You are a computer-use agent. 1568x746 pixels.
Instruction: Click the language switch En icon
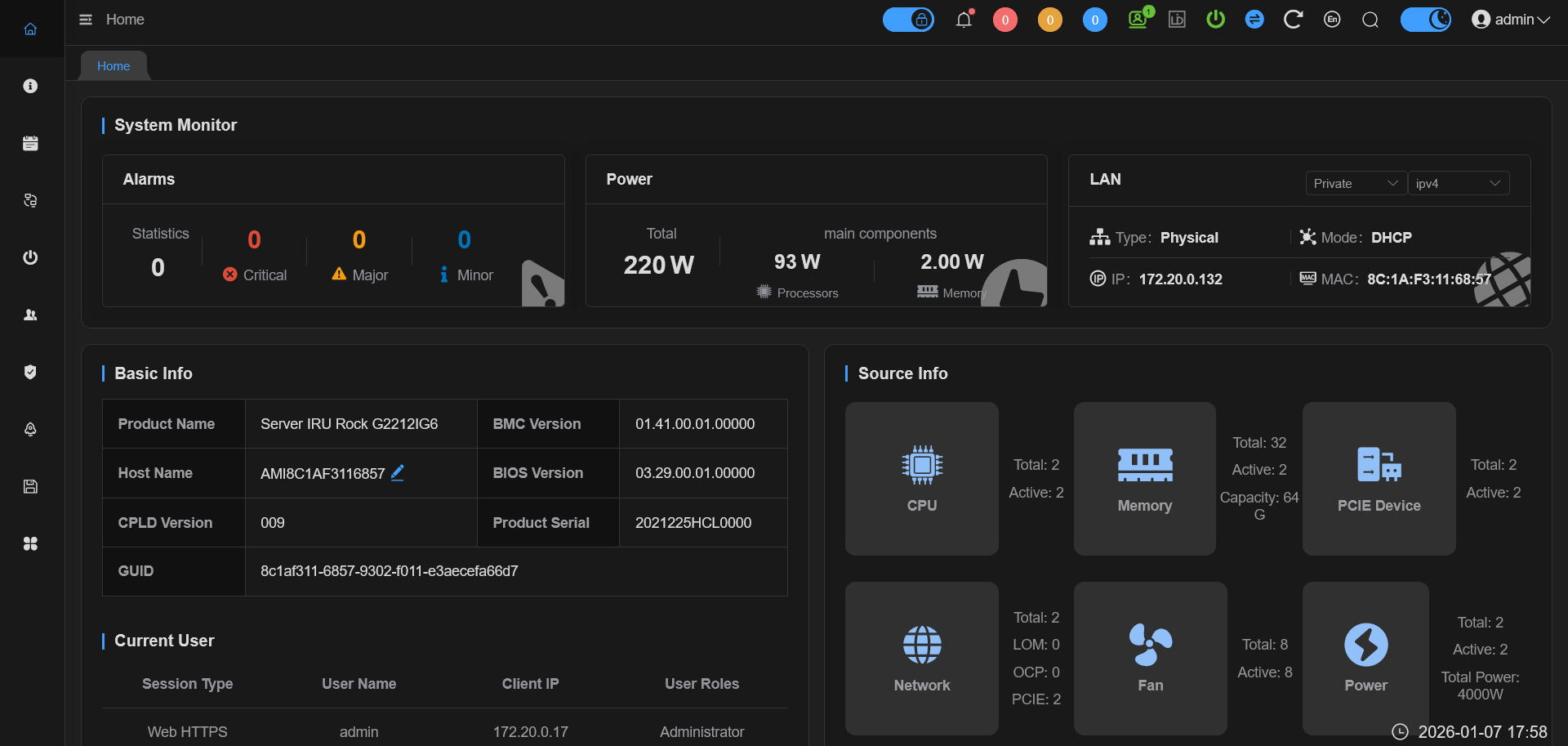[1332, 20]
